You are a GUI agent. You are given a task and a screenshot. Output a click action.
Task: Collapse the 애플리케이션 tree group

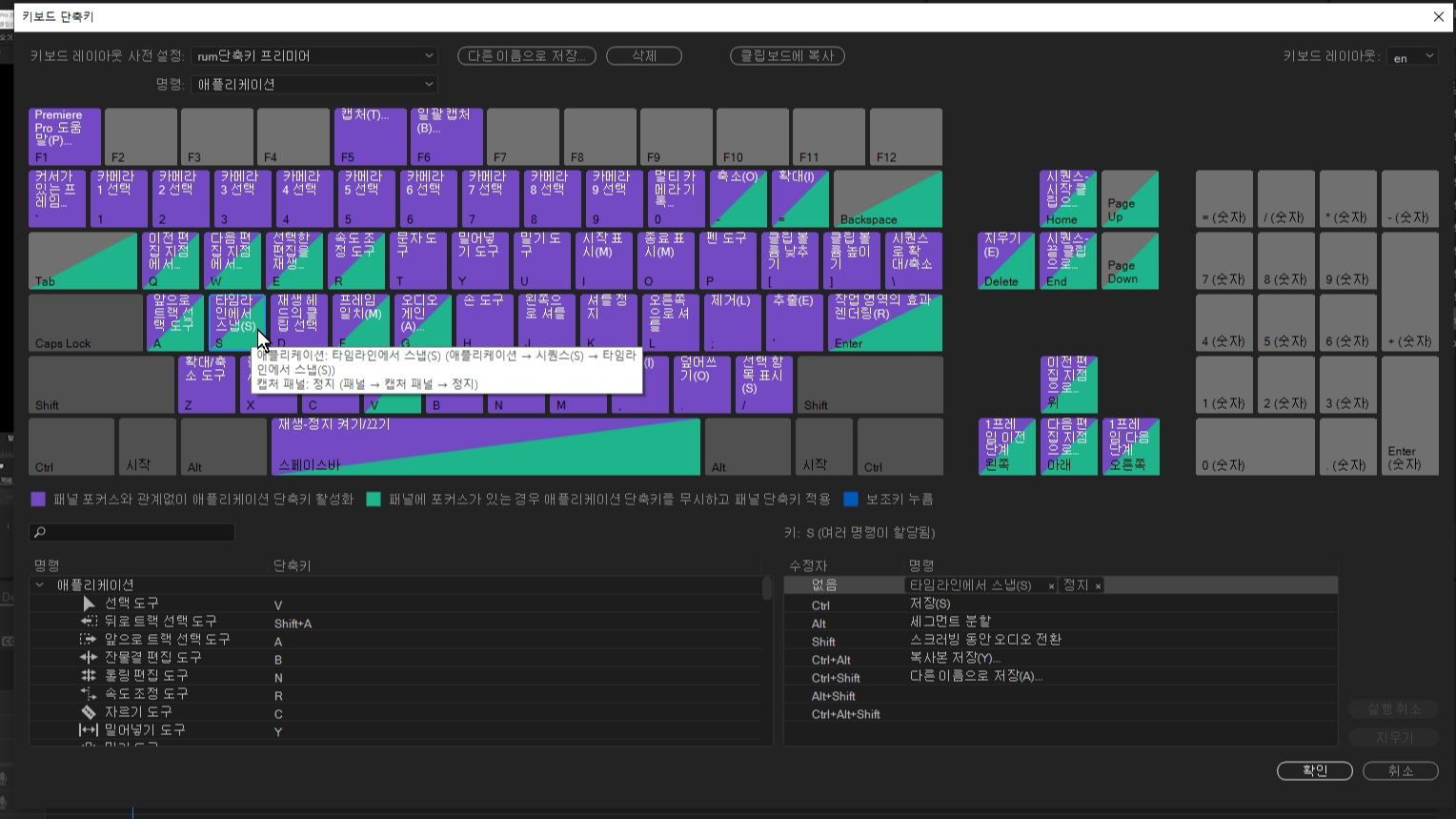[x=40, y=585]
